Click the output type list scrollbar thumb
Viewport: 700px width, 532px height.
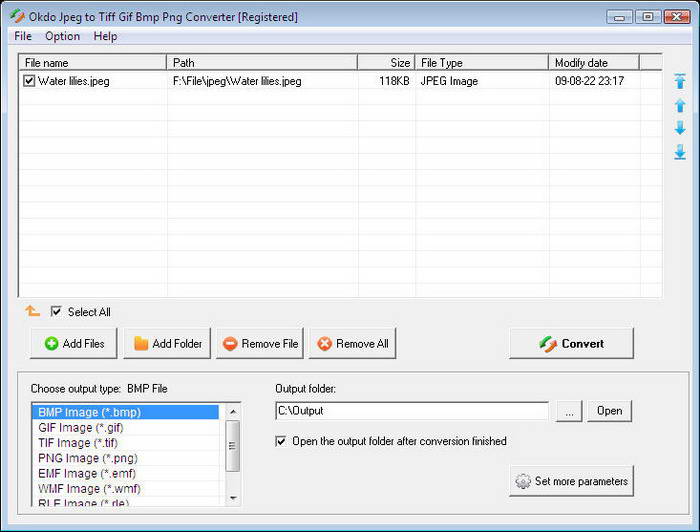click(233, 445)
